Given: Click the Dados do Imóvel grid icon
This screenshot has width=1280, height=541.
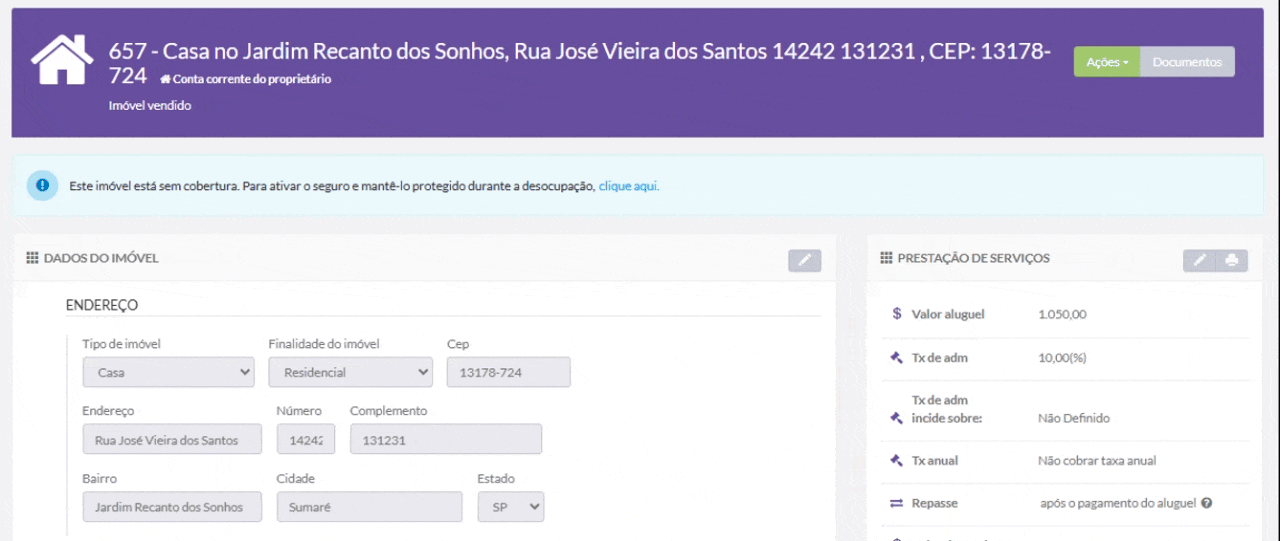Looking at the screenshot, I should click(32, 258).
